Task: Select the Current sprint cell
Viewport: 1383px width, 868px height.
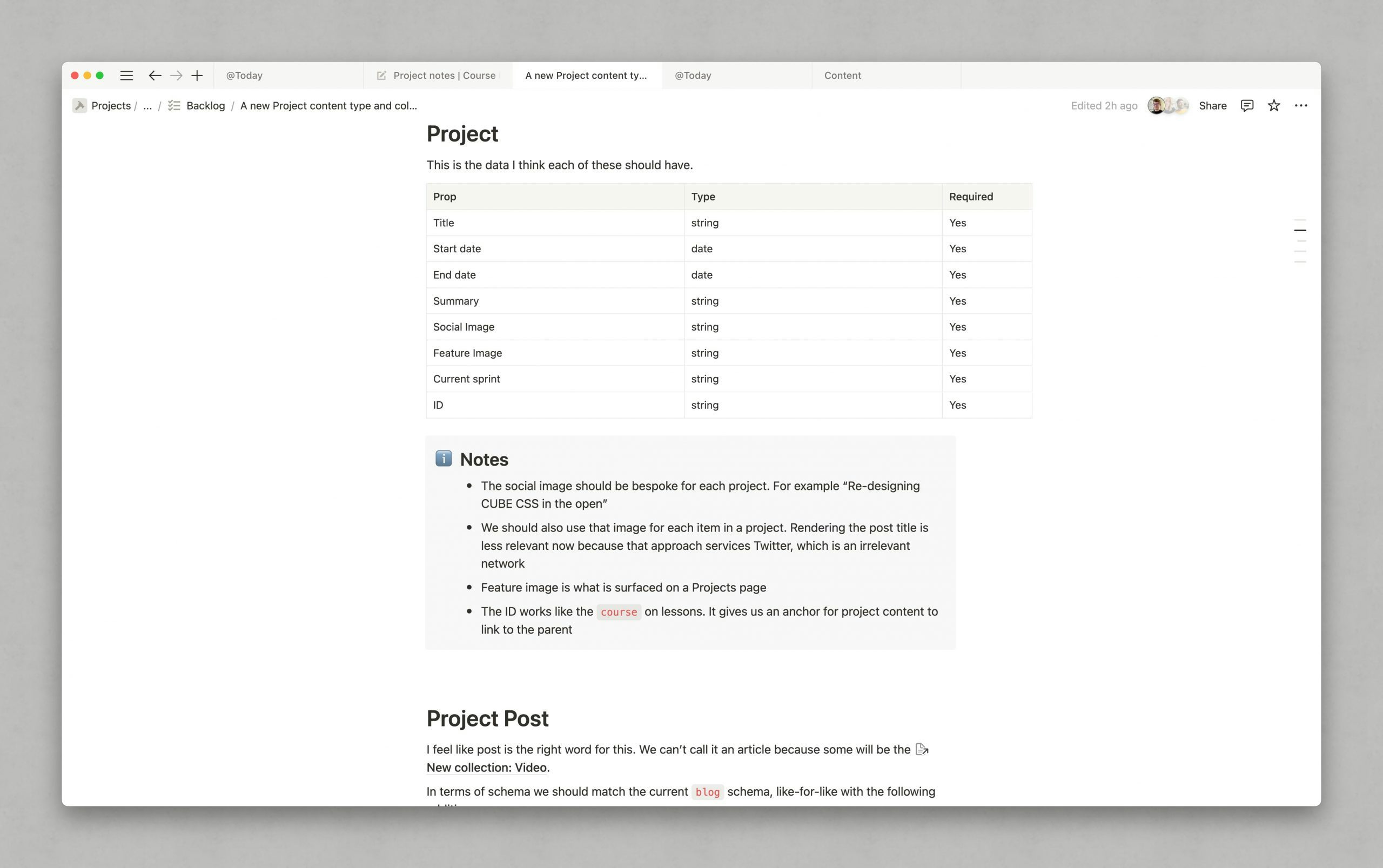Action: pos(555,379)
